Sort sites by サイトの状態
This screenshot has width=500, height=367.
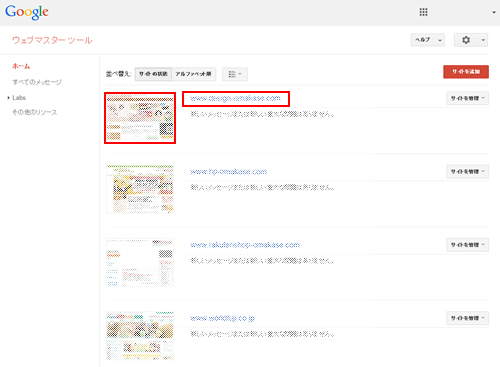pyautogui.click(x=153, y=74)
